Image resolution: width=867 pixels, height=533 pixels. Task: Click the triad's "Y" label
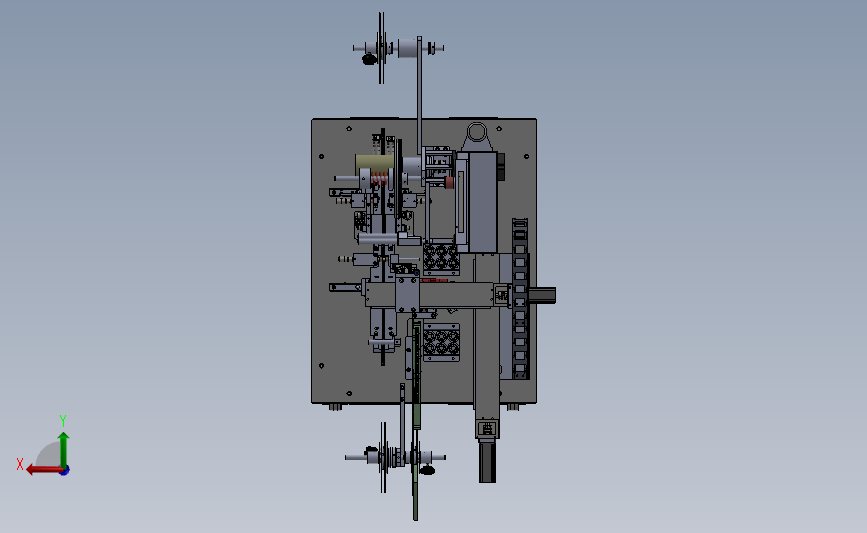click(x=63, y=421)
